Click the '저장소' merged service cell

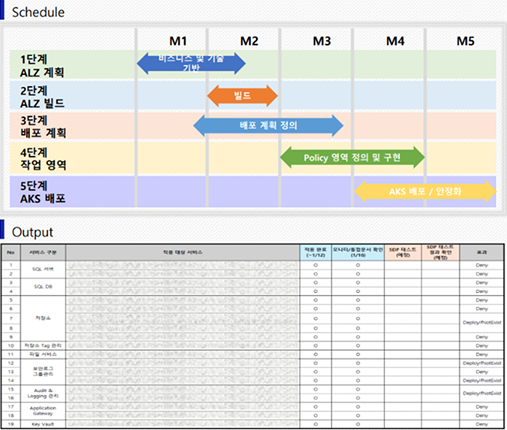tap(43, 318)
